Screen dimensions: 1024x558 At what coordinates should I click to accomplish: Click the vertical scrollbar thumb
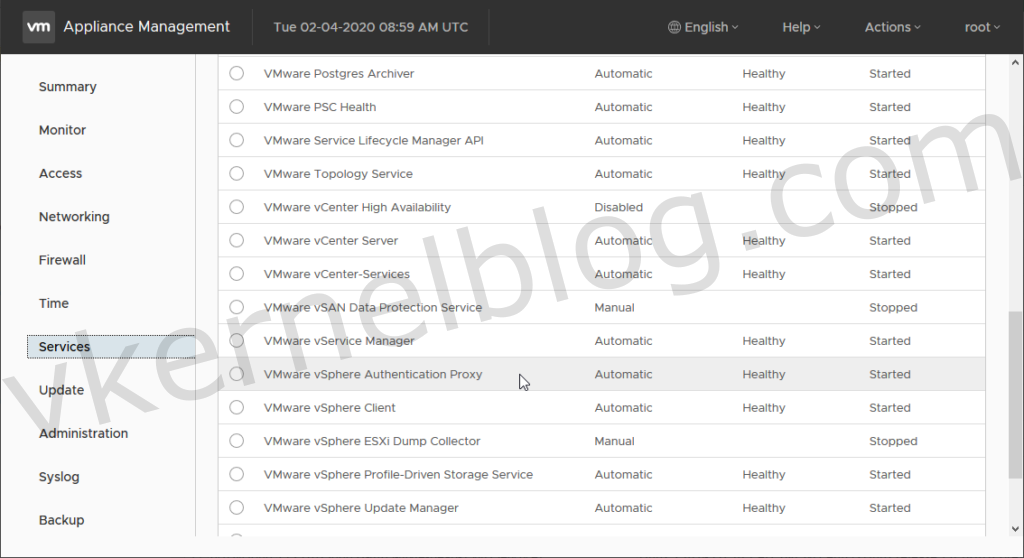click(x=1015, y=395)
